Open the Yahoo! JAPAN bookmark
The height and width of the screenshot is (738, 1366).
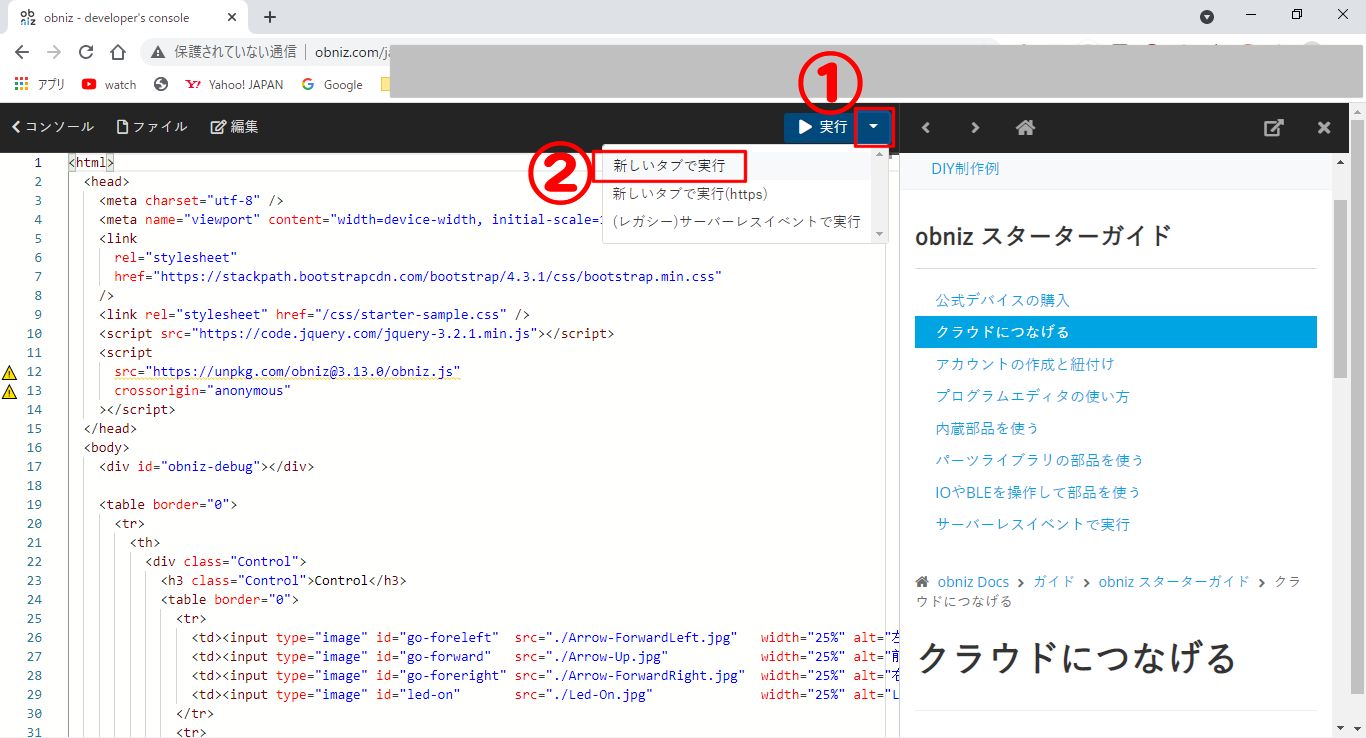tap(236, 85)
